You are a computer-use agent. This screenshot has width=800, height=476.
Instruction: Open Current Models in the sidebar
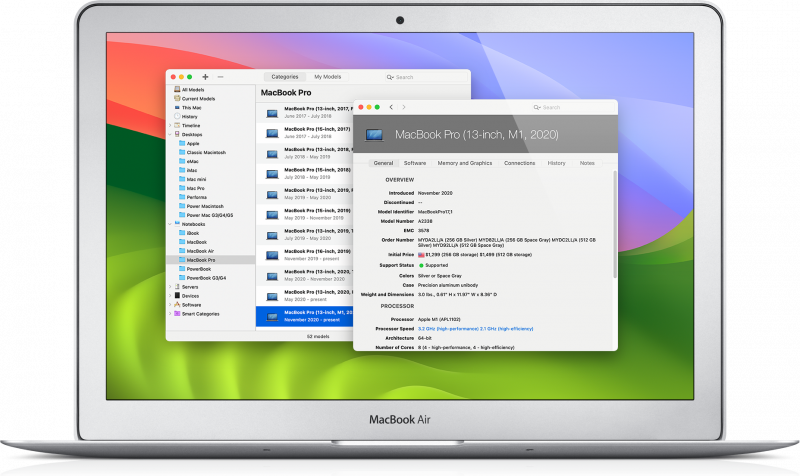[198, 98]
